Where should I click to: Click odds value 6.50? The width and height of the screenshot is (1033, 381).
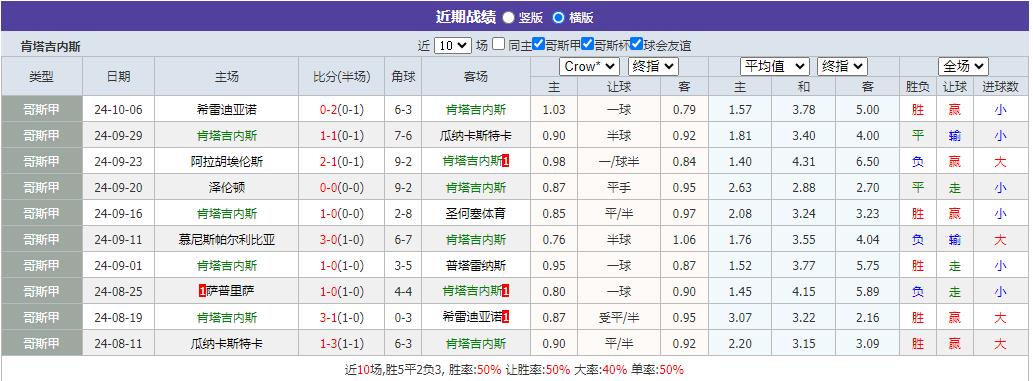pyautogui.click(x=868, y=161)
